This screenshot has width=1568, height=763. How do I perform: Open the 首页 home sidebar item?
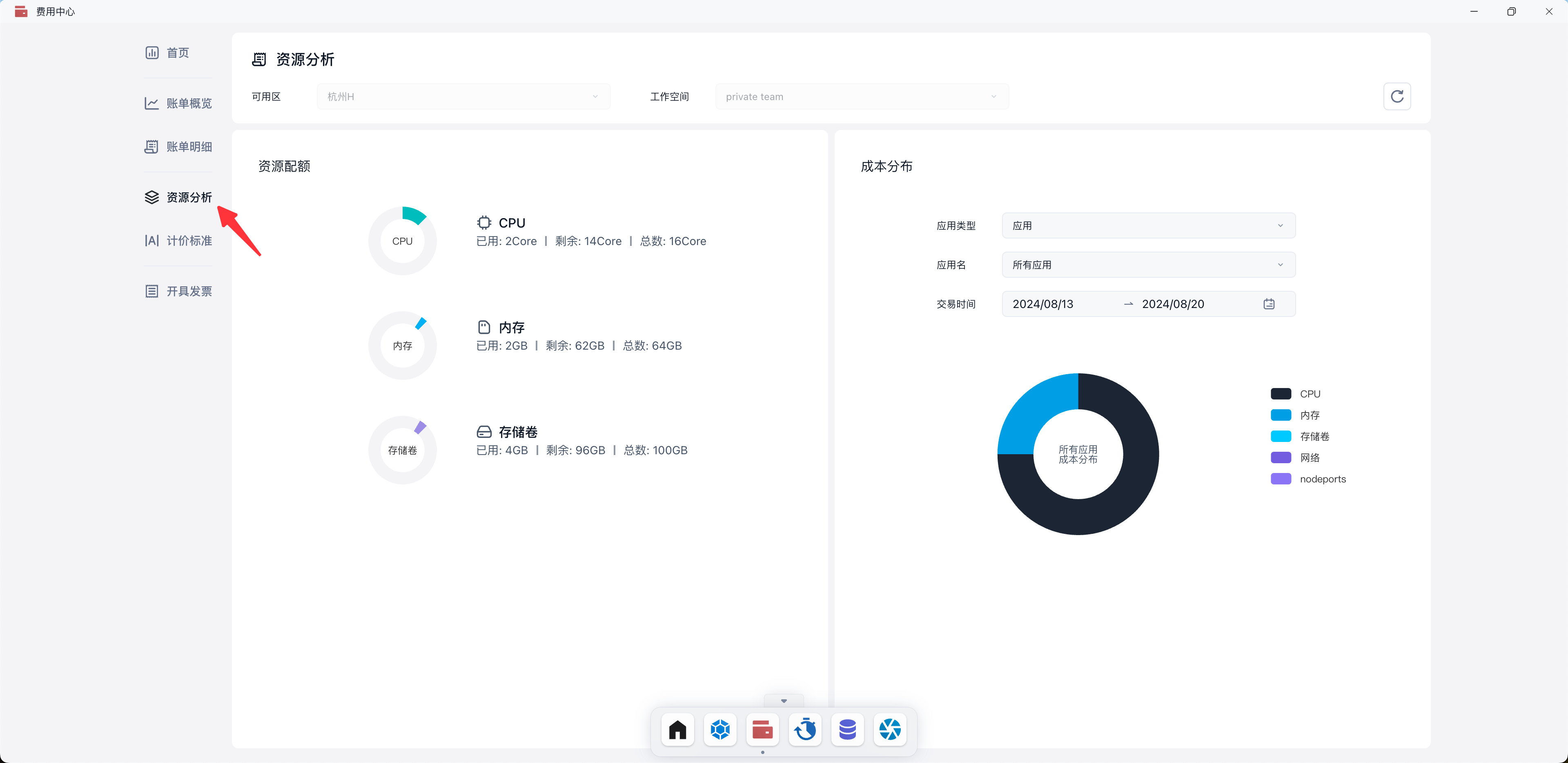178,53
